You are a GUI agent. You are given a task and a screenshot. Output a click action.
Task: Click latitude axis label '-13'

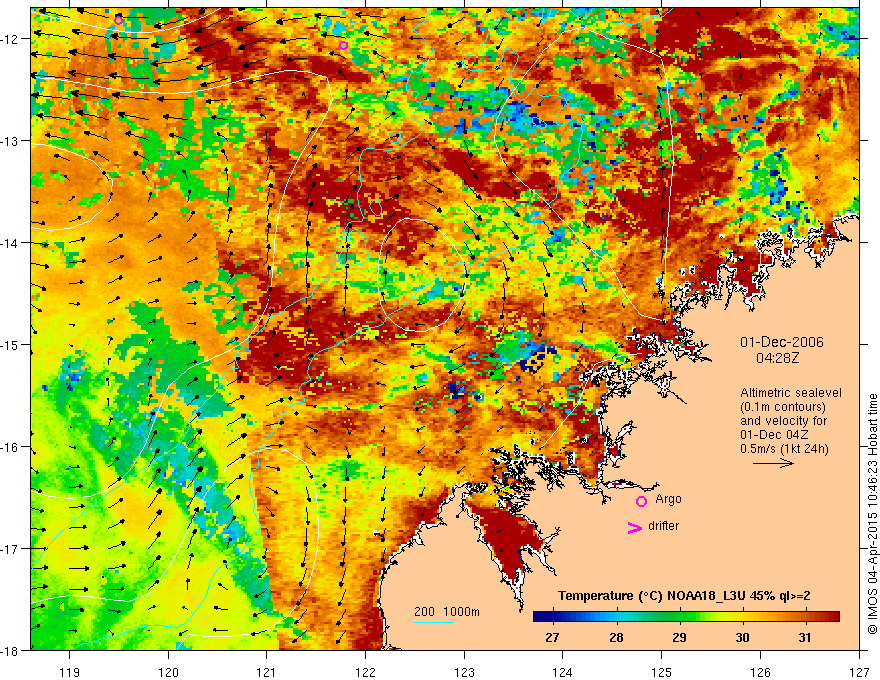[10, 141]
